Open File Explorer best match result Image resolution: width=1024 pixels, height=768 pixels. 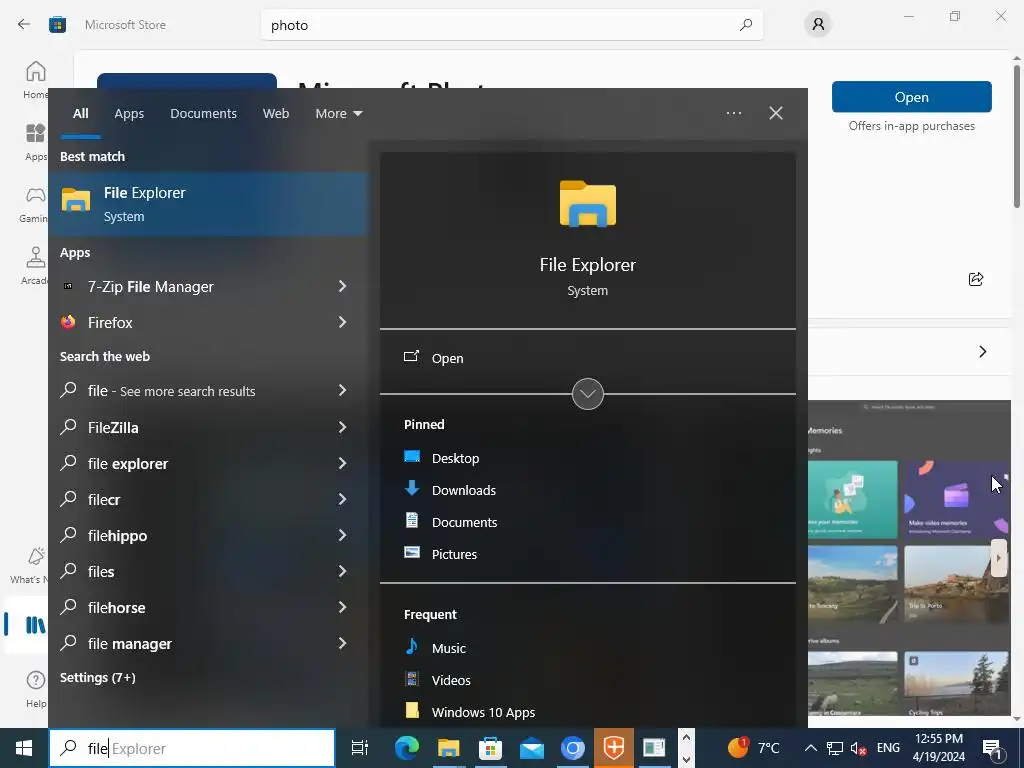(208, 204)
